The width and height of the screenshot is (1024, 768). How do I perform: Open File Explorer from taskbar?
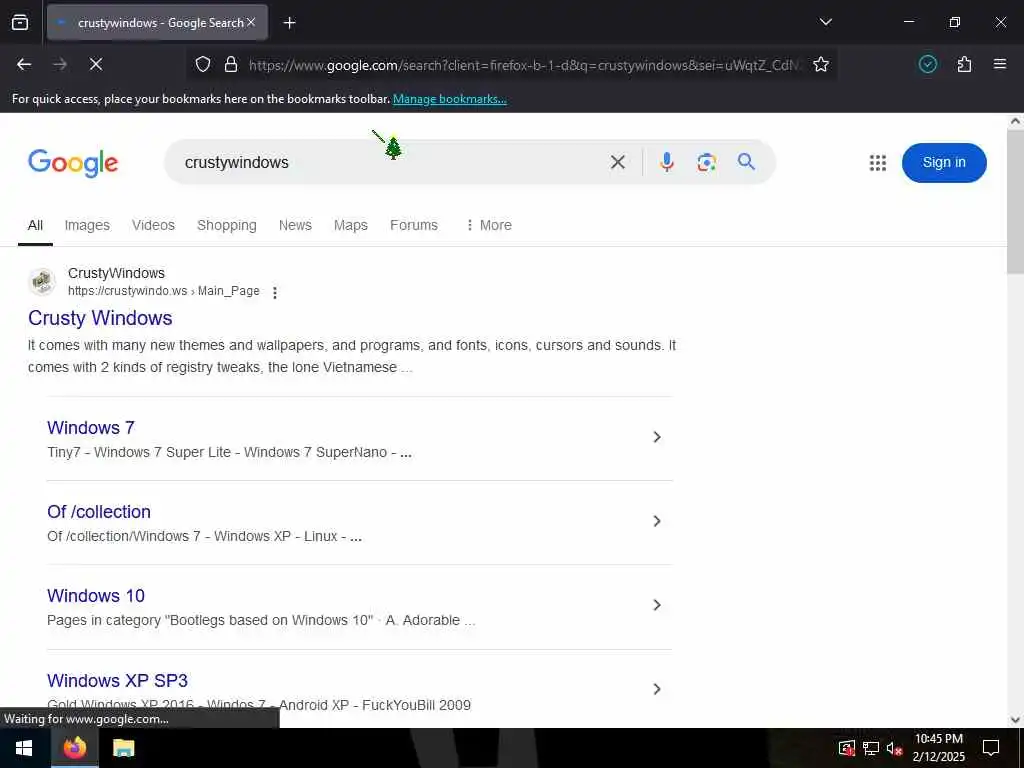pos(123,748)
